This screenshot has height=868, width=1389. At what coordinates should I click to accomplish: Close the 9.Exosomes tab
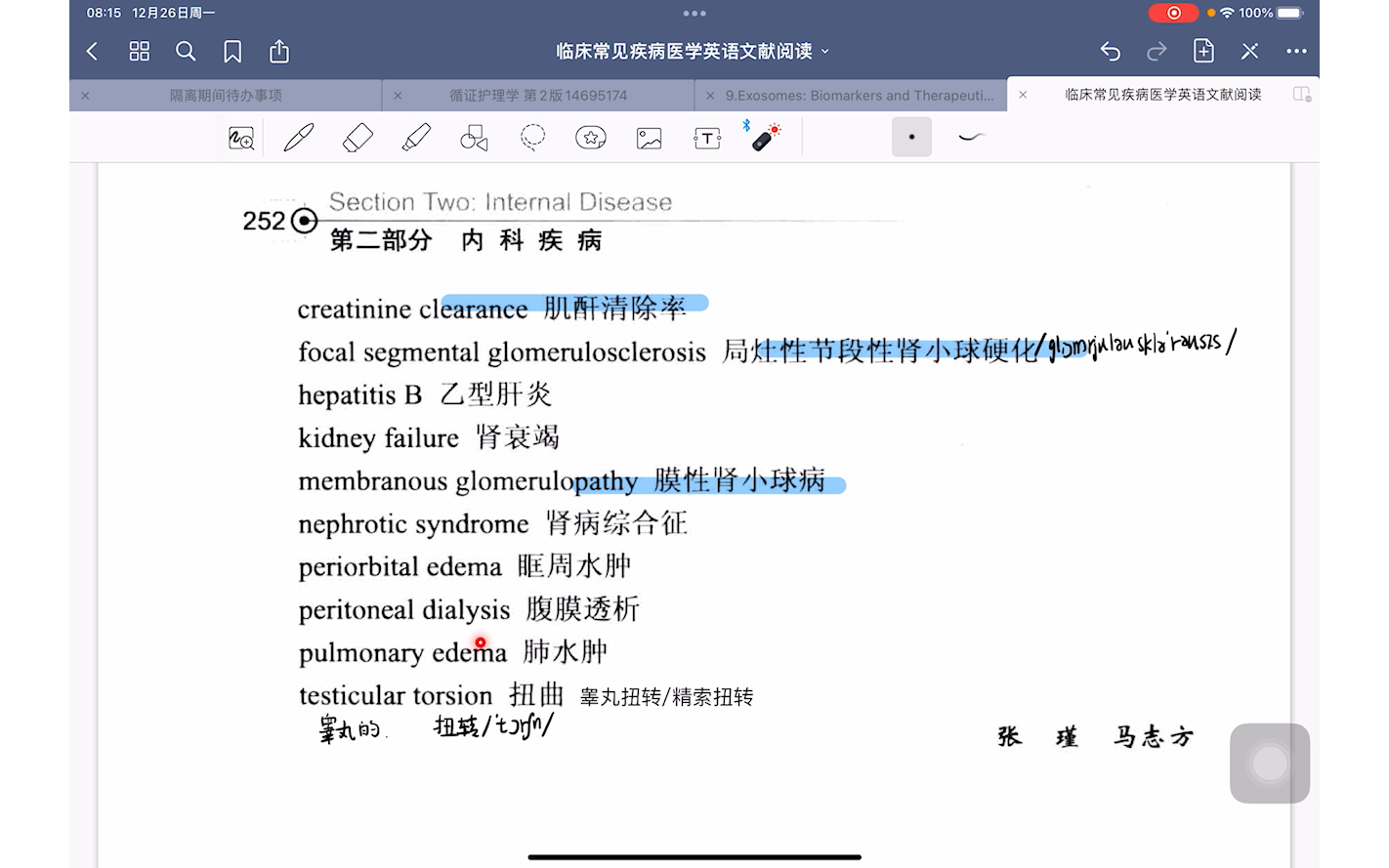coord(710,96)
